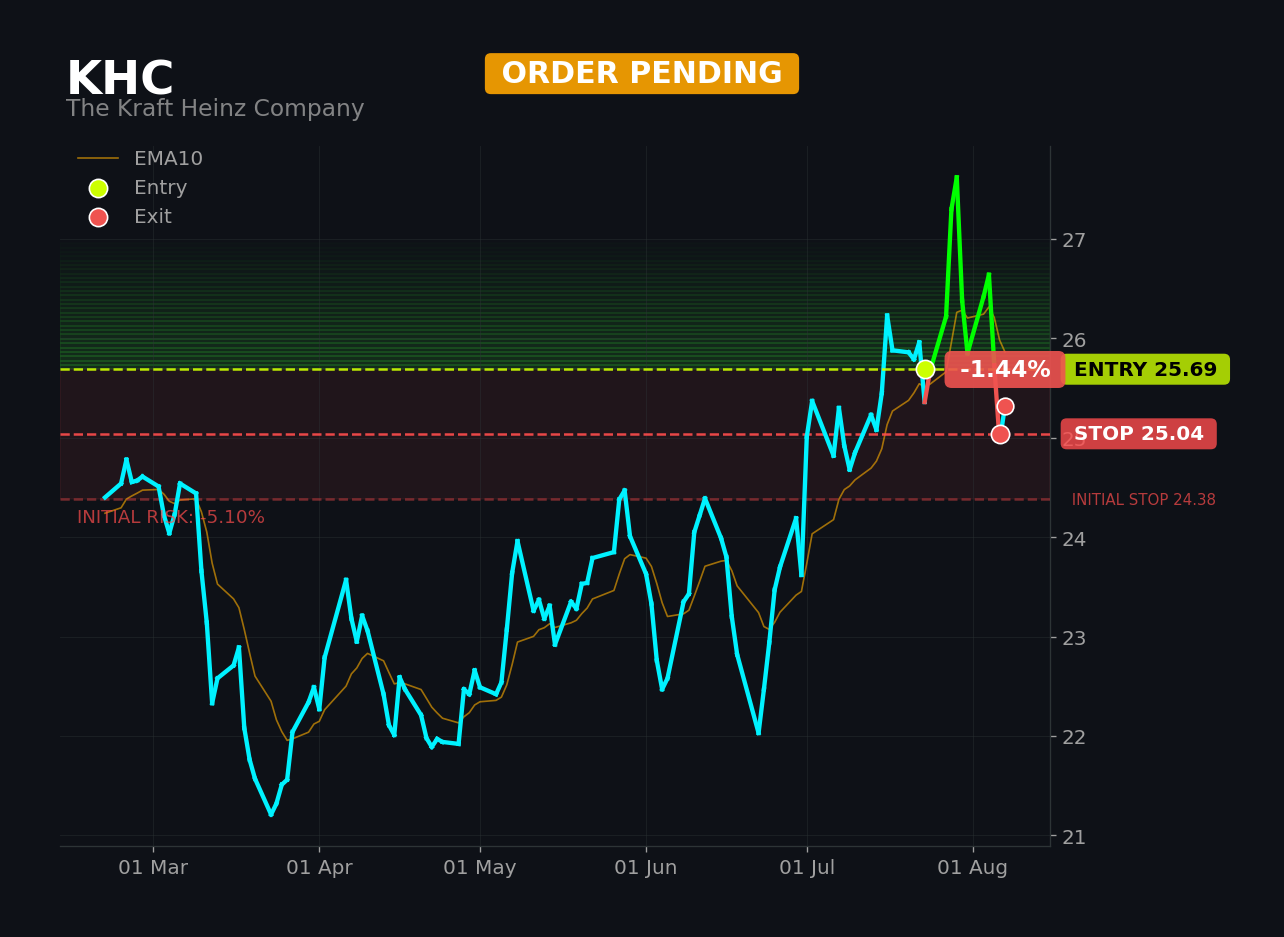Image resolution: width=1284 pixels, height=937 pixels.
Task: Click the '01 Mar' date axis label
Action: click(153, 868)
